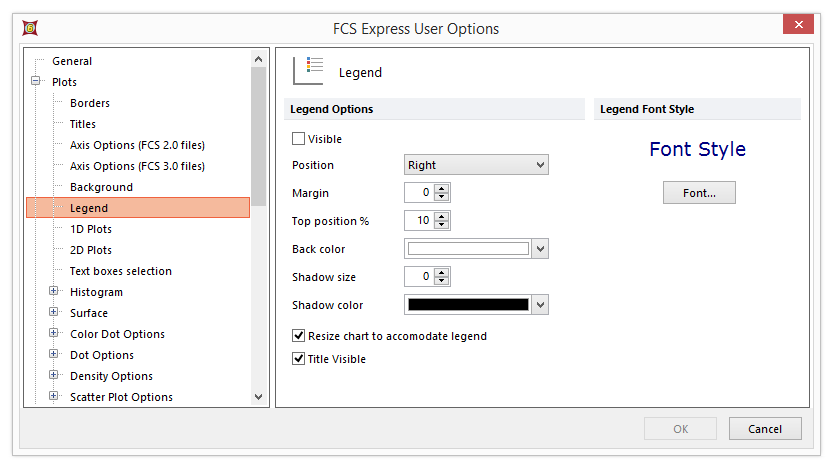
Task: Expand the Density Options node
Action: pyautogui.click(x=54, y=376)
